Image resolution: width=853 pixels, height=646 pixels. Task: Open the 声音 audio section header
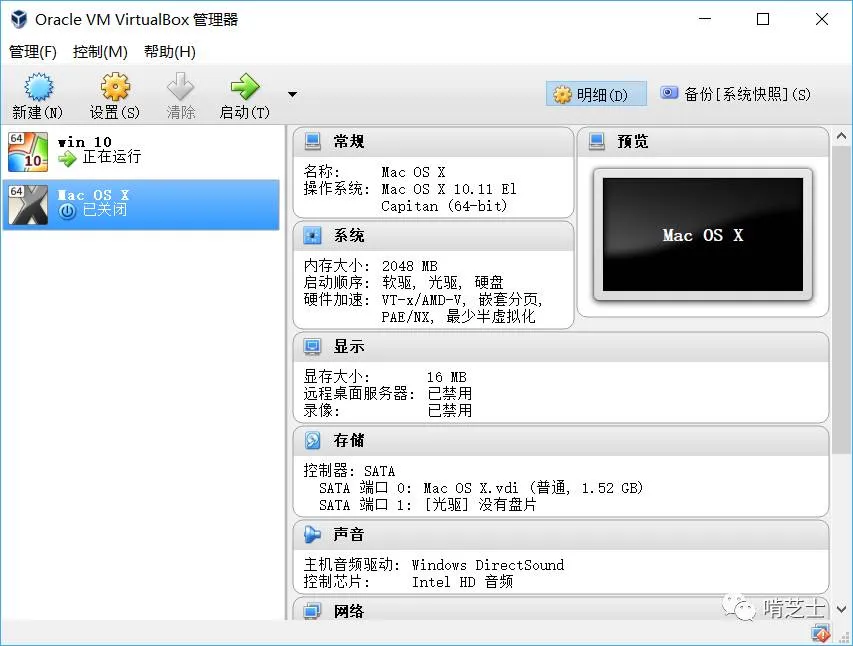561,535
